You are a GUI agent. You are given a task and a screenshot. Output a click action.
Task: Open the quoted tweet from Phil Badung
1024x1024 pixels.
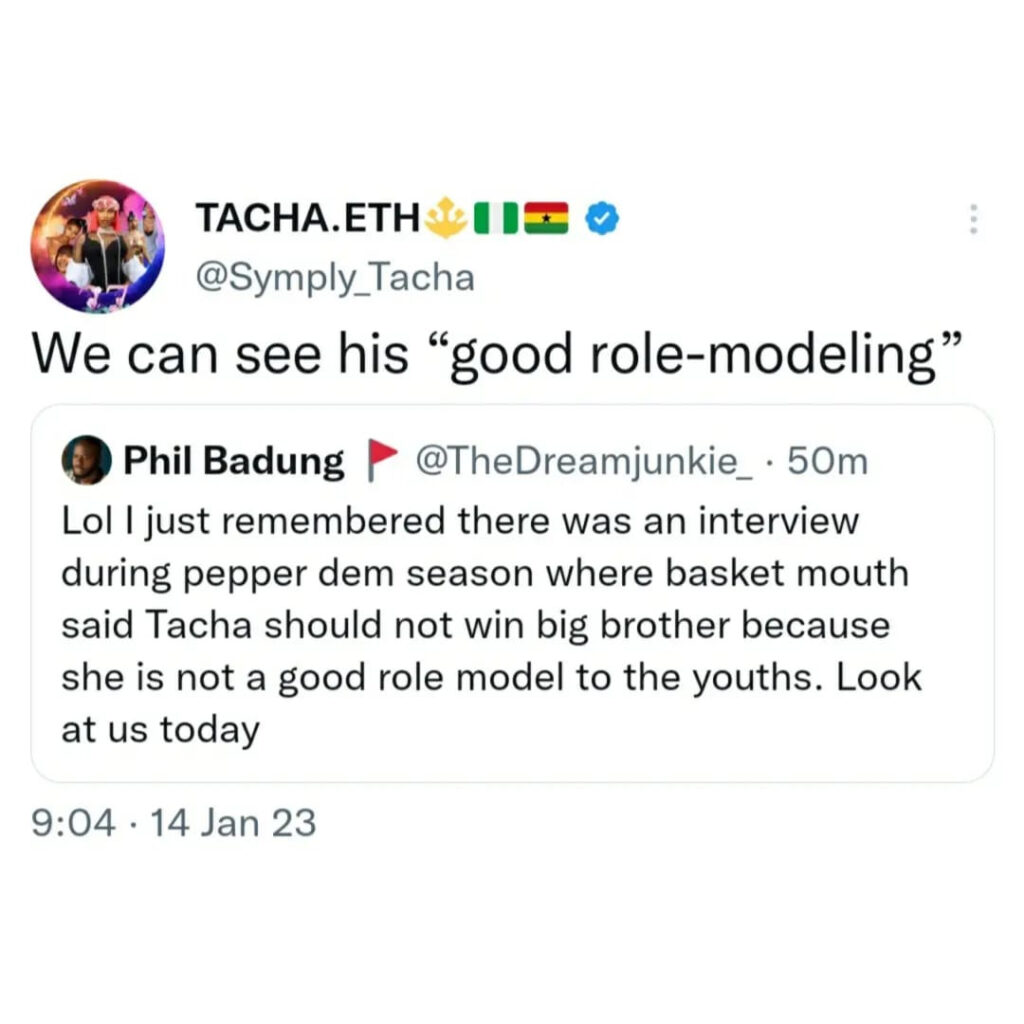[512, 600]
